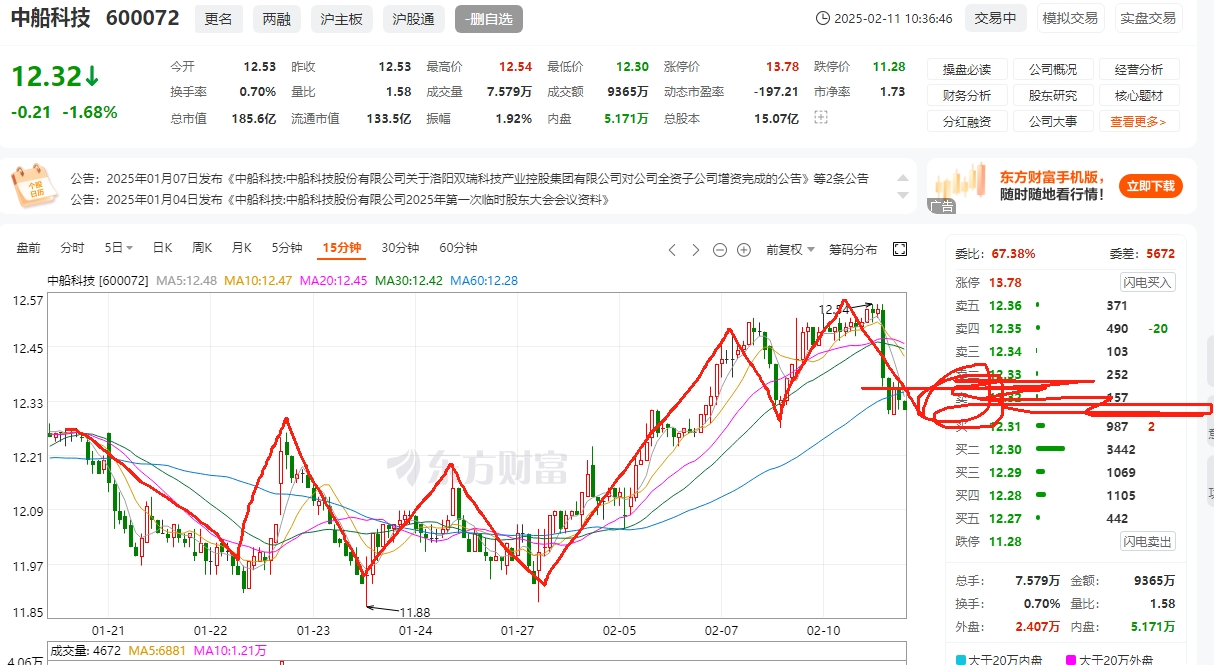The height and width of the screenshot is (665, 1214).
Task: Click 查看更多> link
Action: pyautogui.click(x=1139, y=122)
